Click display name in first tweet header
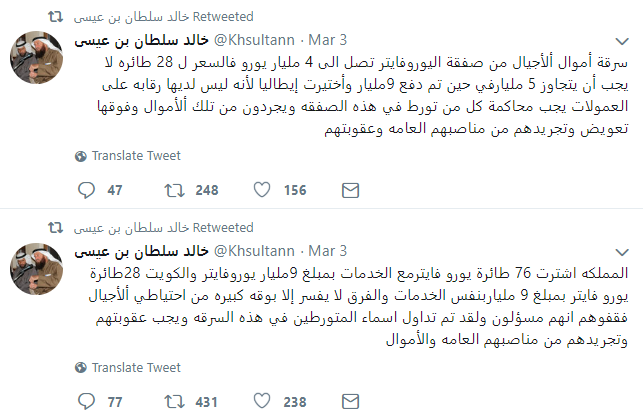Screen dimensions: 643x419 click(141, 39)
